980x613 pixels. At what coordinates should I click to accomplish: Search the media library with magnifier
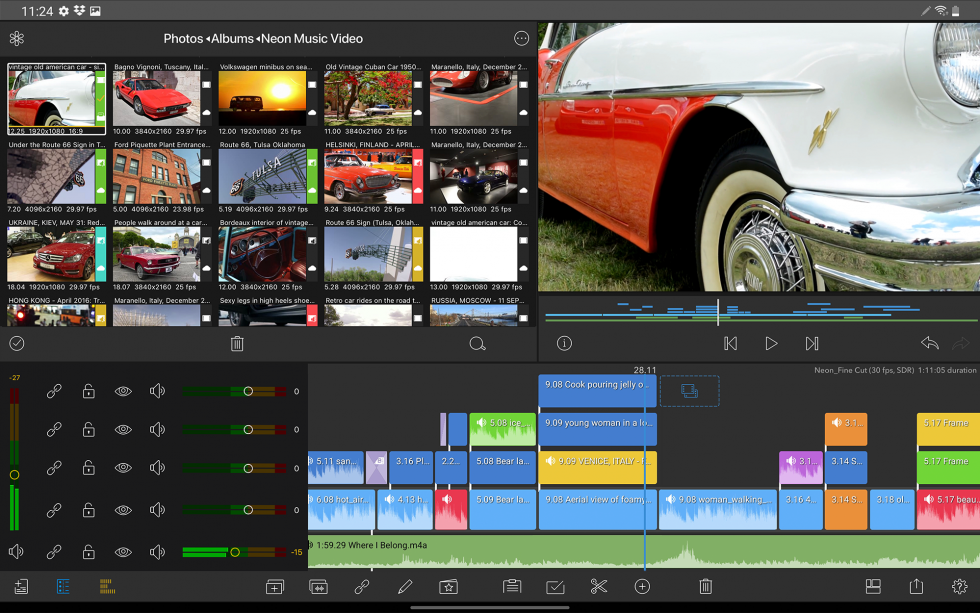[477, 344]
